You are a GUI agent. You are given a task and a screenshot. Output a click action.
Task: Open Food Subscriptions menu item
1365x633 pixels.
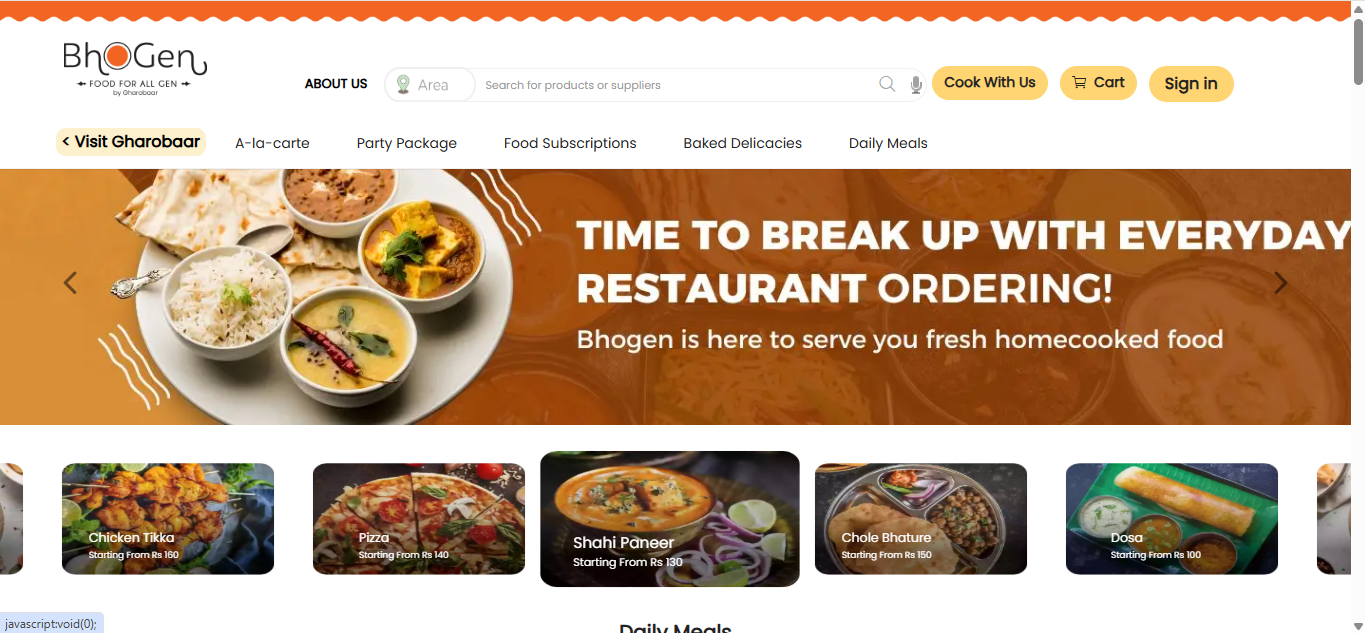tap(570, 143)
